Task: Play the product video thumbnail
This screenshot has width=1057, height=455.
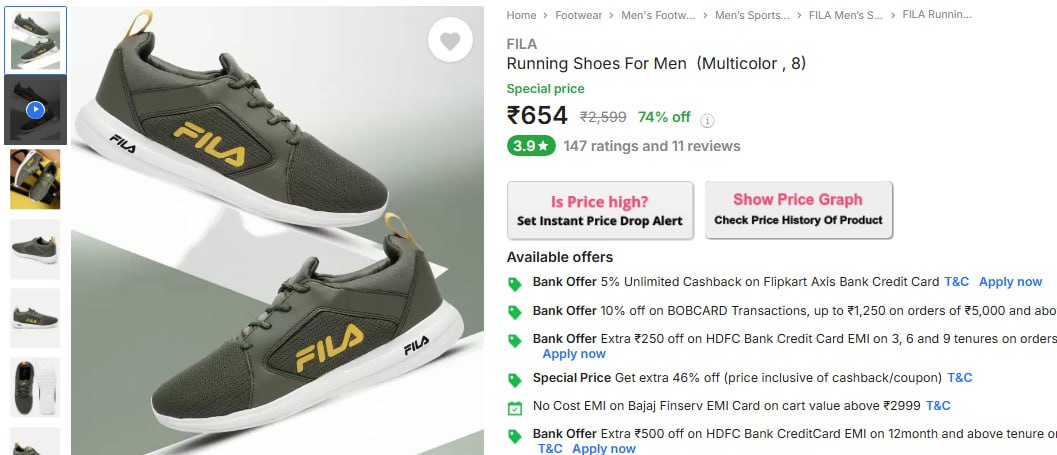Action: point(35,109)
